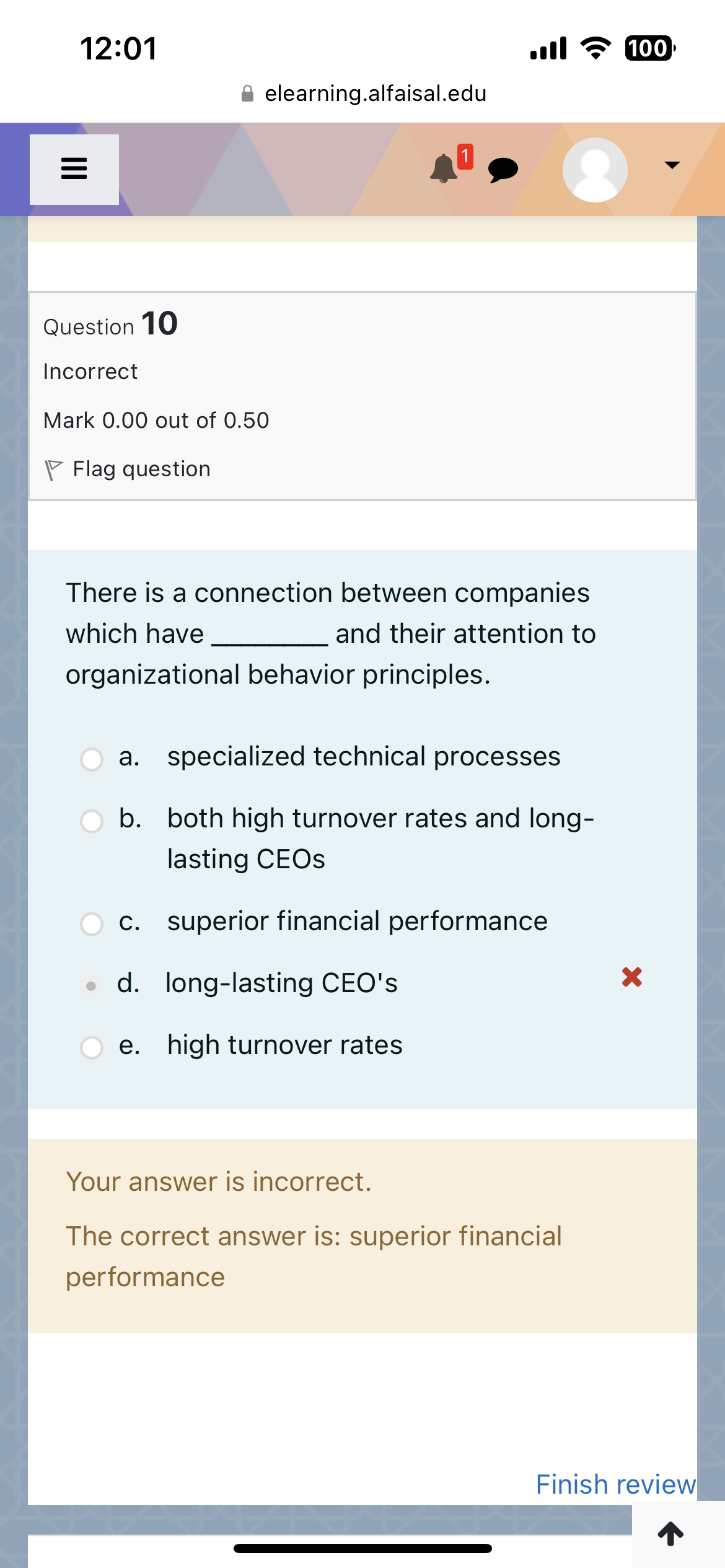
Task: Expand the notification badge showing 1
Action: [x=465, y=157]
